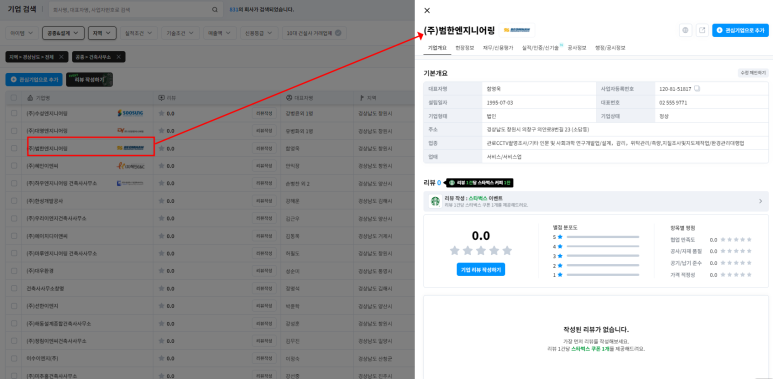Switch to the 재무/신용평가 tab
Image resolution: width=773 pixels, height=379 pixels.
(498, 48)
